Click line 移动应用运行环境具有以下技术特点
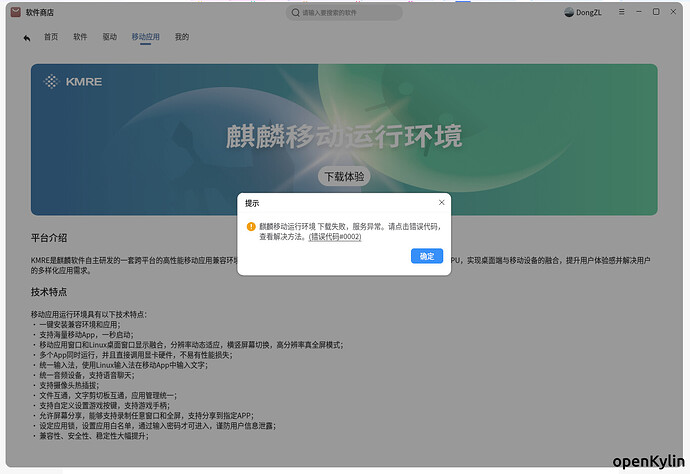 89,314
